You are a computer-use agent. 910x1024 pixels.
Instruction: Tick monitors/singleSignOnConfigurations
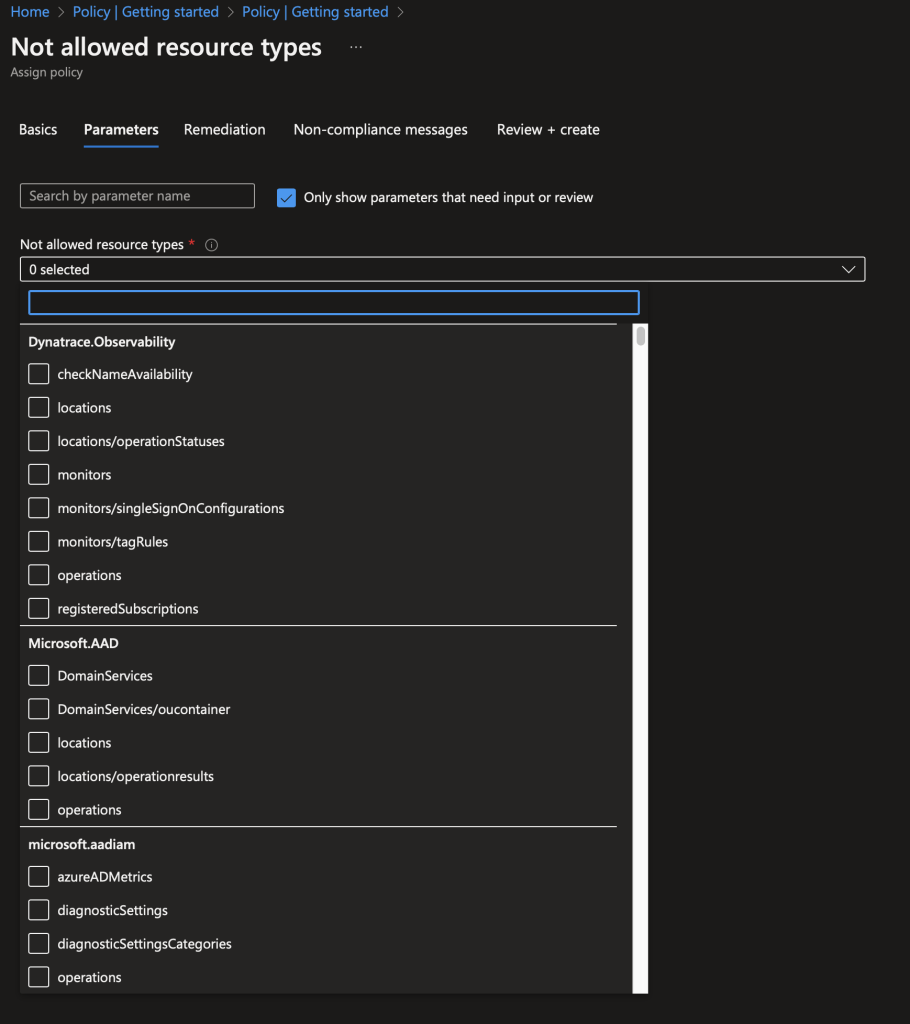(39, 508)
